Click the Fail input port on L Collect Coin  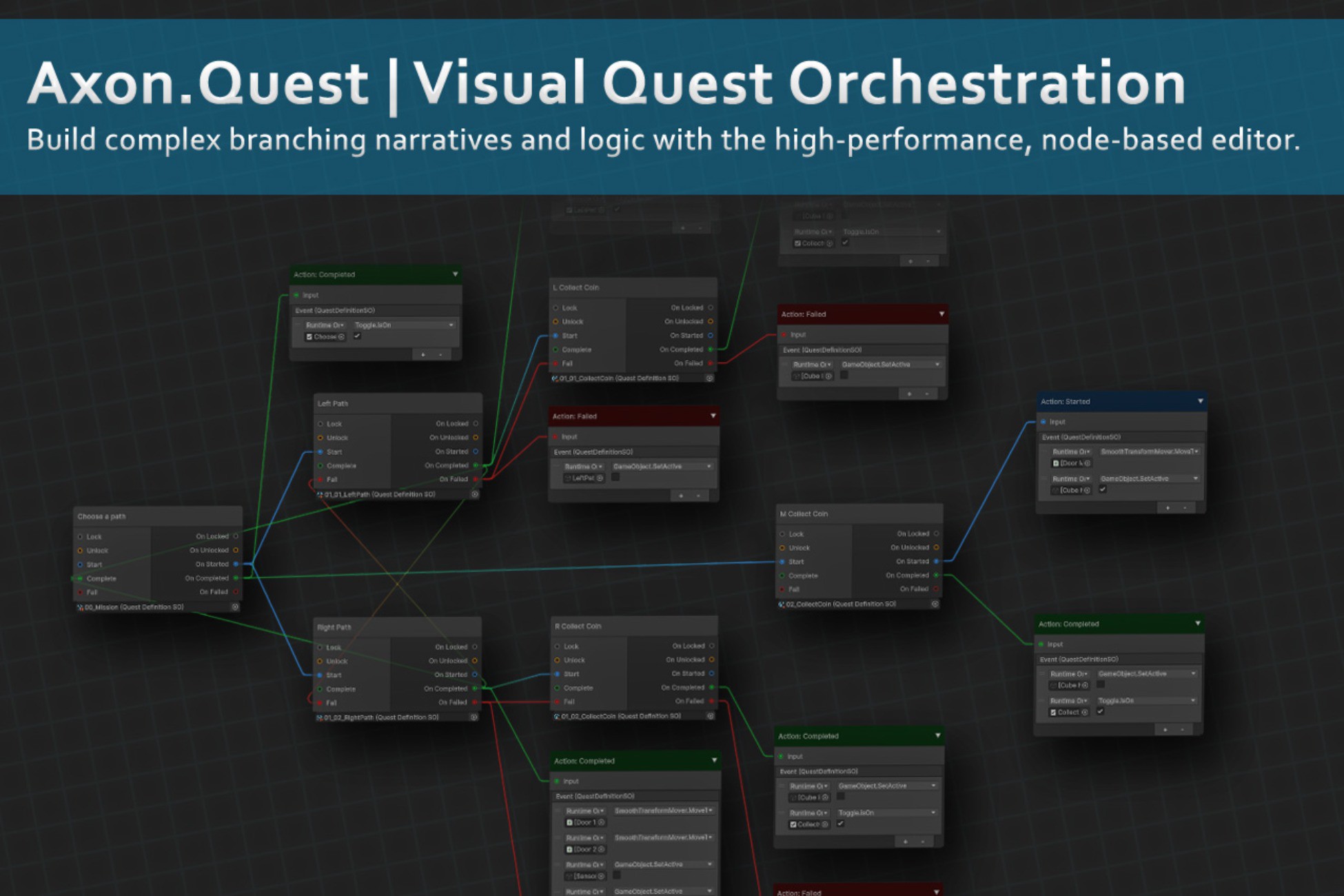[556, 364]
